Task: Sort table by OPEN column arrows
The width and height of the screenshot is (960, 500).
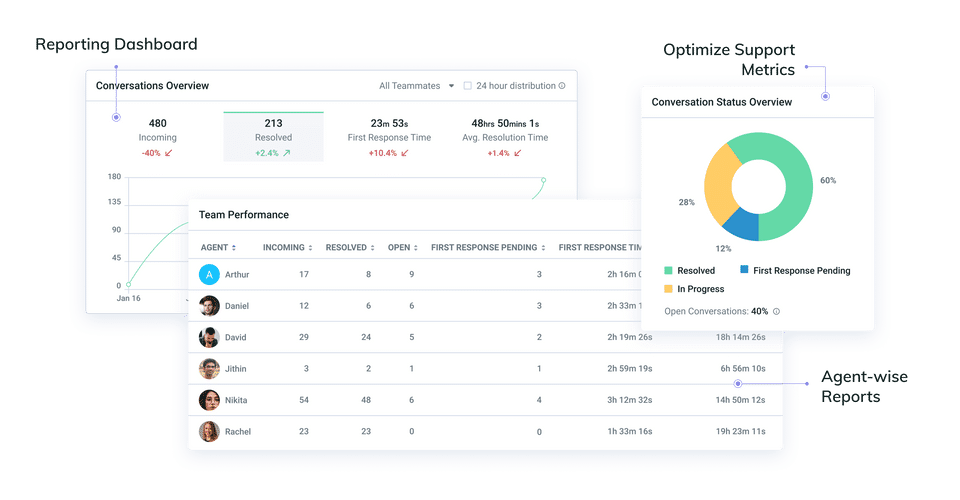Action: [416, 248]
